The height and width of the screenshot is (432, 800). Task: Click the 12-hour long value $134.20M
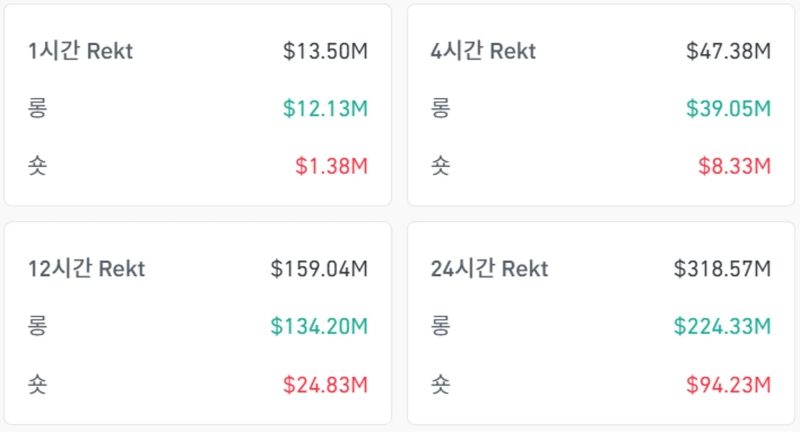[x=319, y=326]
